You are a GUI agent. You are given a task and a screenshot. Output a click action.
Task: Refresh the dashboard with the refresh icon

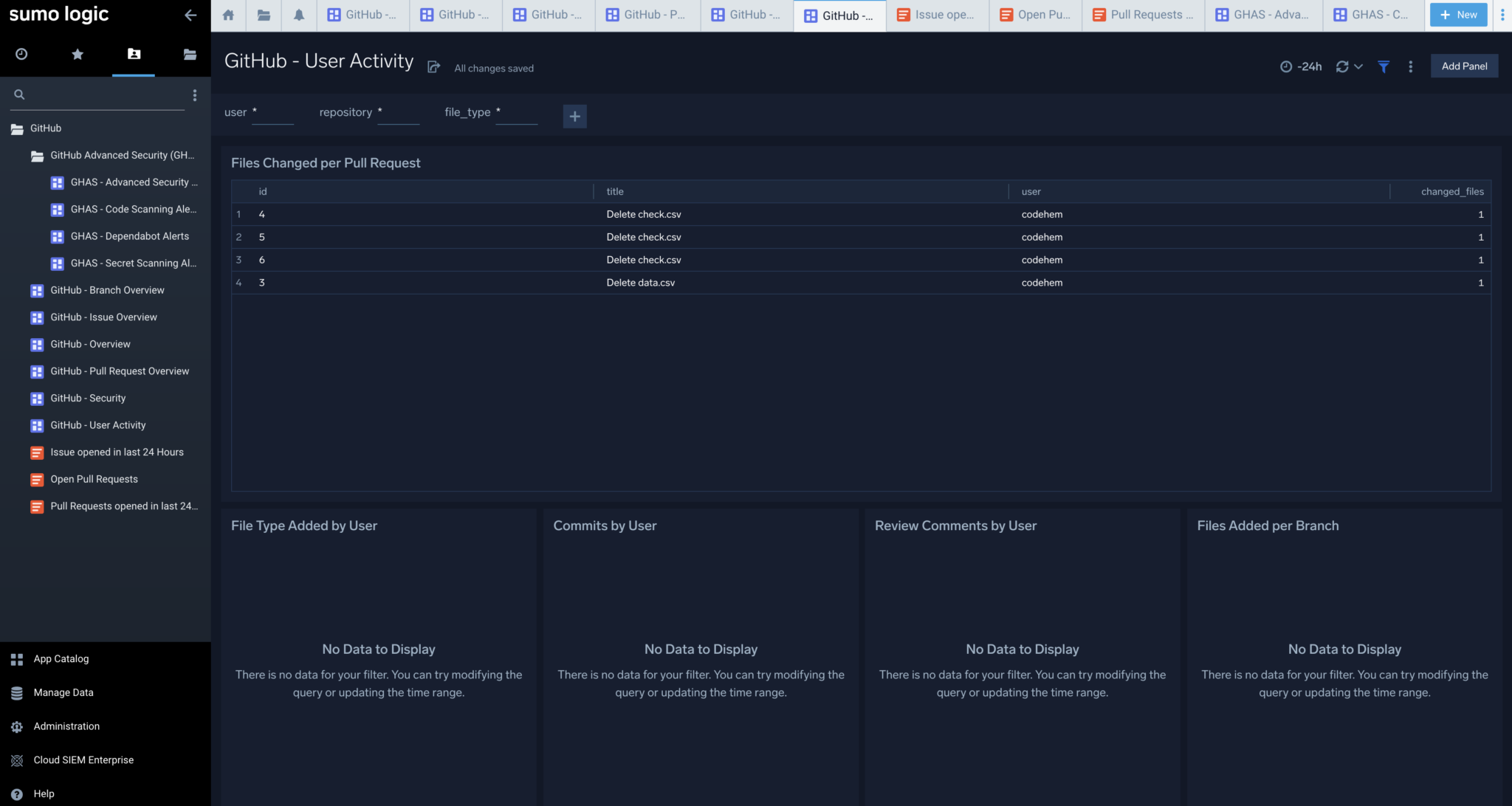1343,66
